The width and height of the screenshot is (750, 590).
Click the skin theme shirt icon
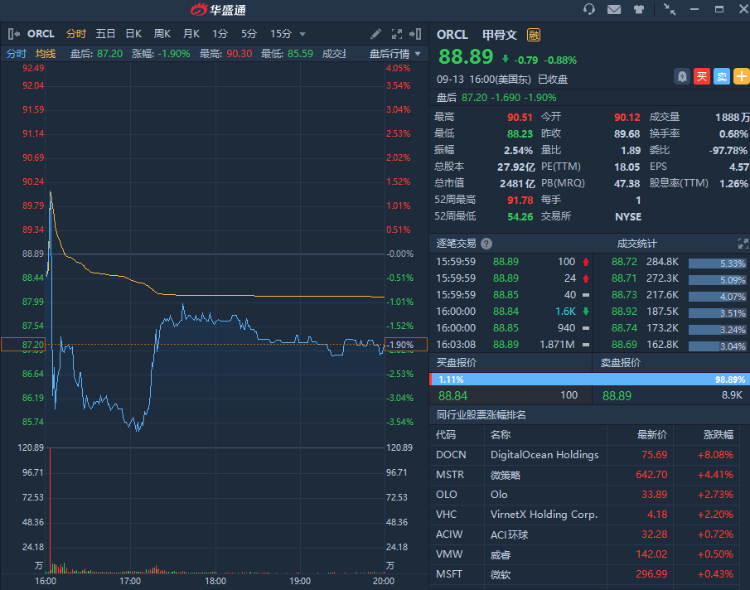click(638, 10)
